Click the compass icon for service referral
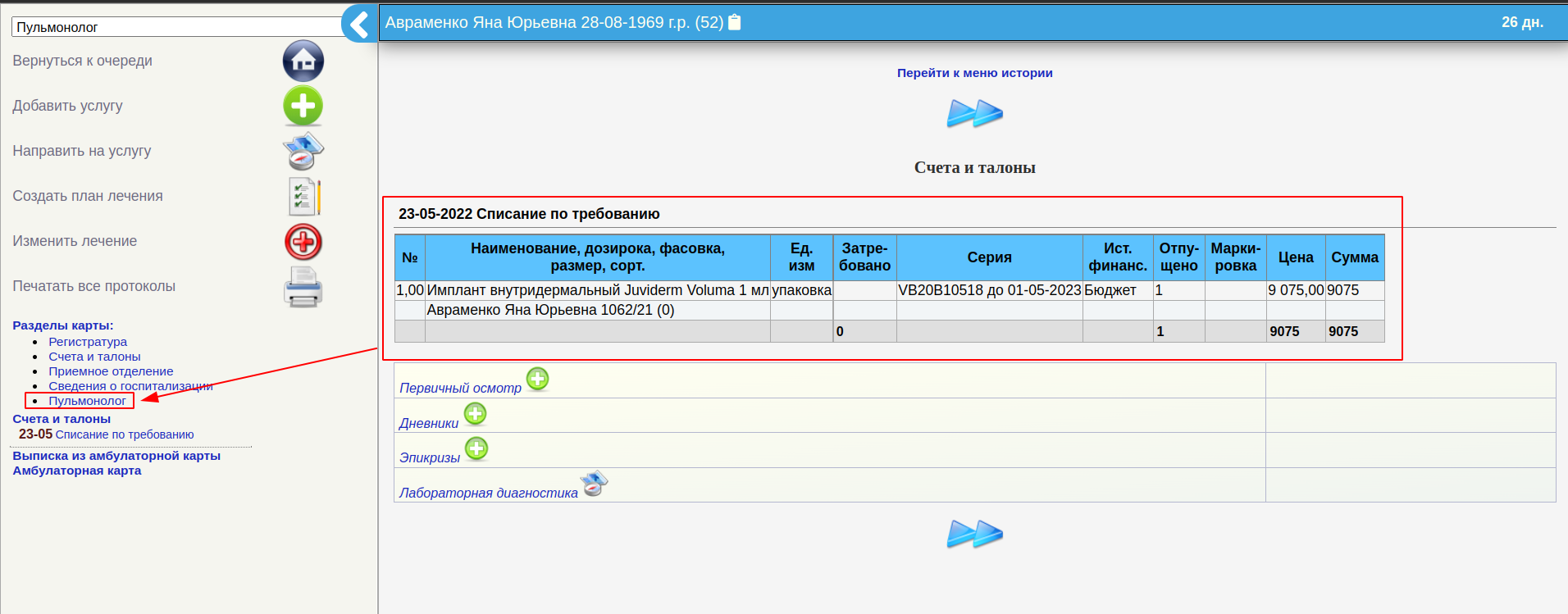Viewport: 1568px width, 614px height. 303,151
